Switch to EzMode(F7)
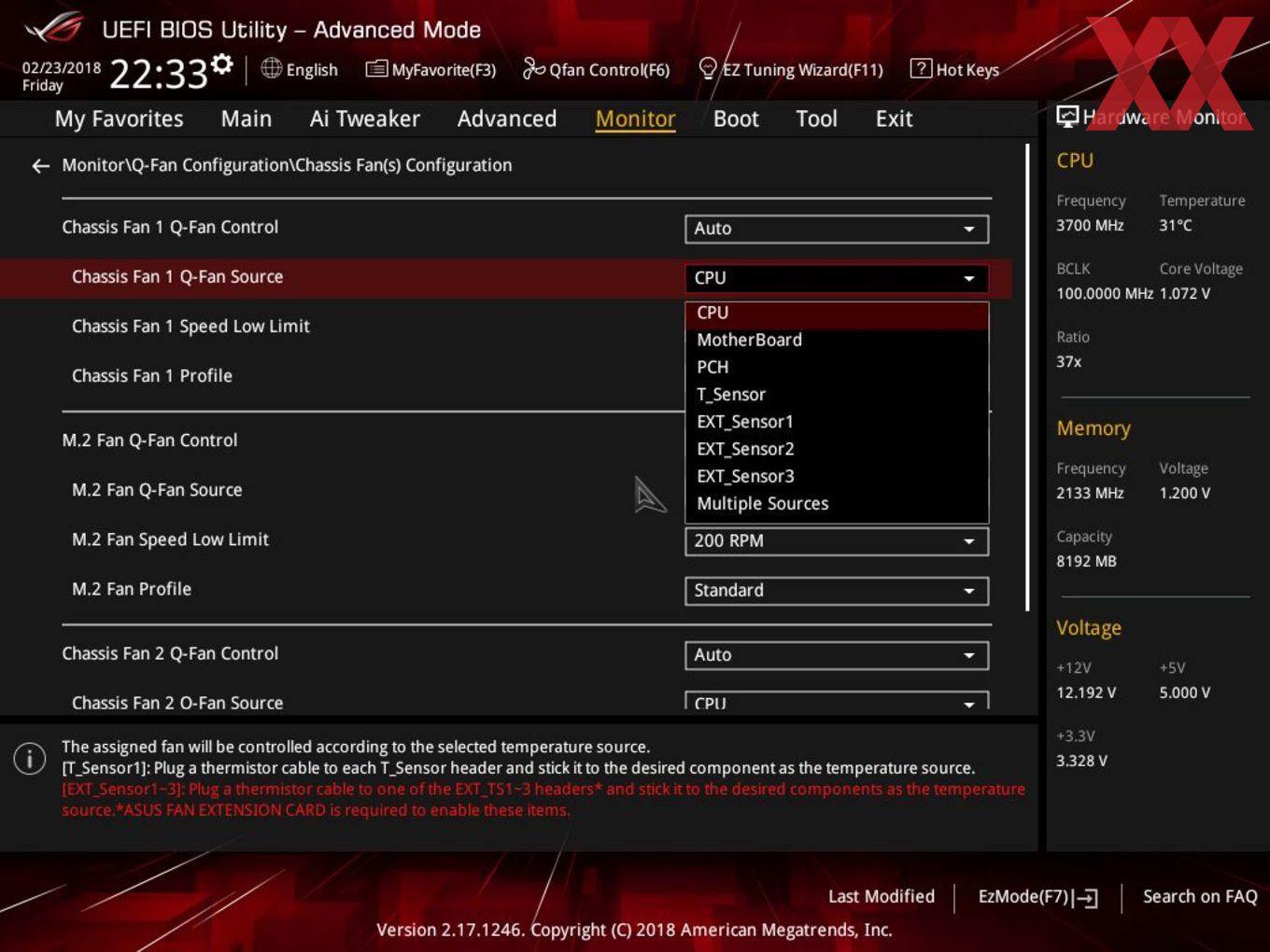 click(x=1037, y=897)
